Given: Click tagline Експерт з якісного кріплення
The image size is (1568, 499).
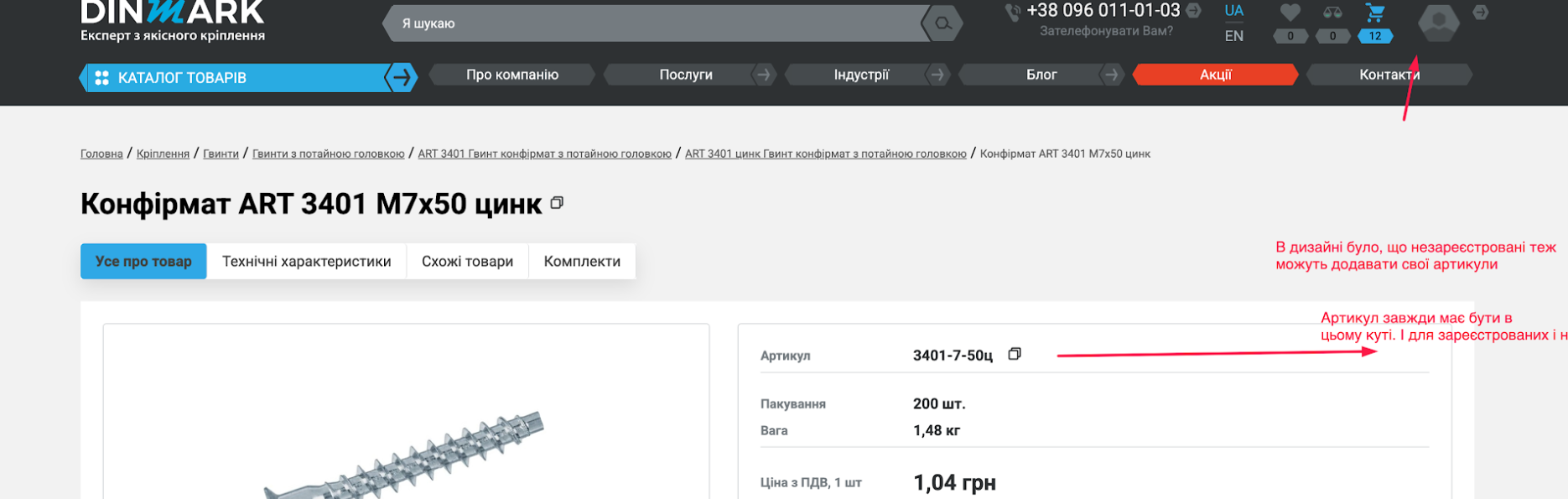Looking at the screenshot, I should point(173,35).
